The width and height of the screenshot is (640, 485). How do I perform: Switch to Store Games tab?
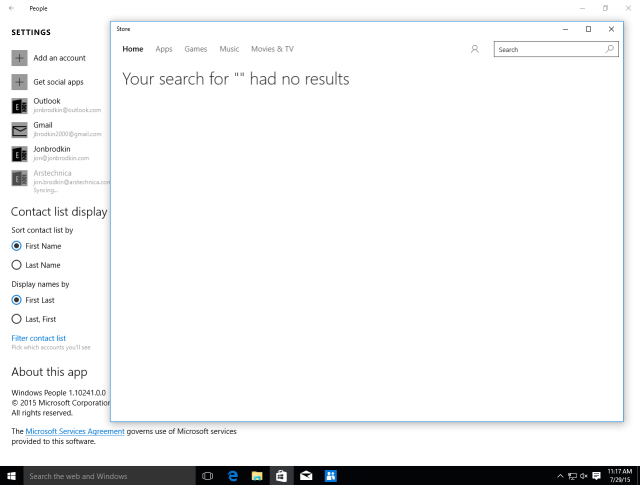[x=196, y=49]
